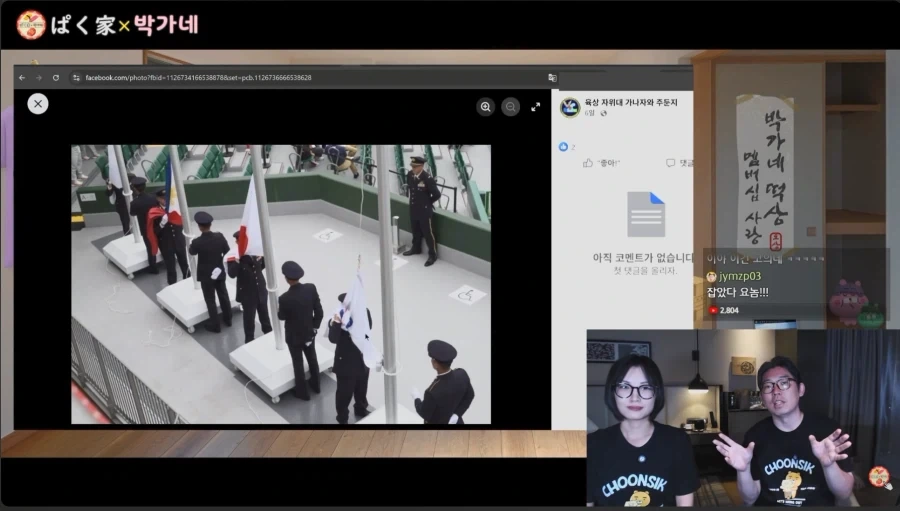Click the public globe privacy icon
Viewport: 900px width, 511px height.
(x=603, y=113)
